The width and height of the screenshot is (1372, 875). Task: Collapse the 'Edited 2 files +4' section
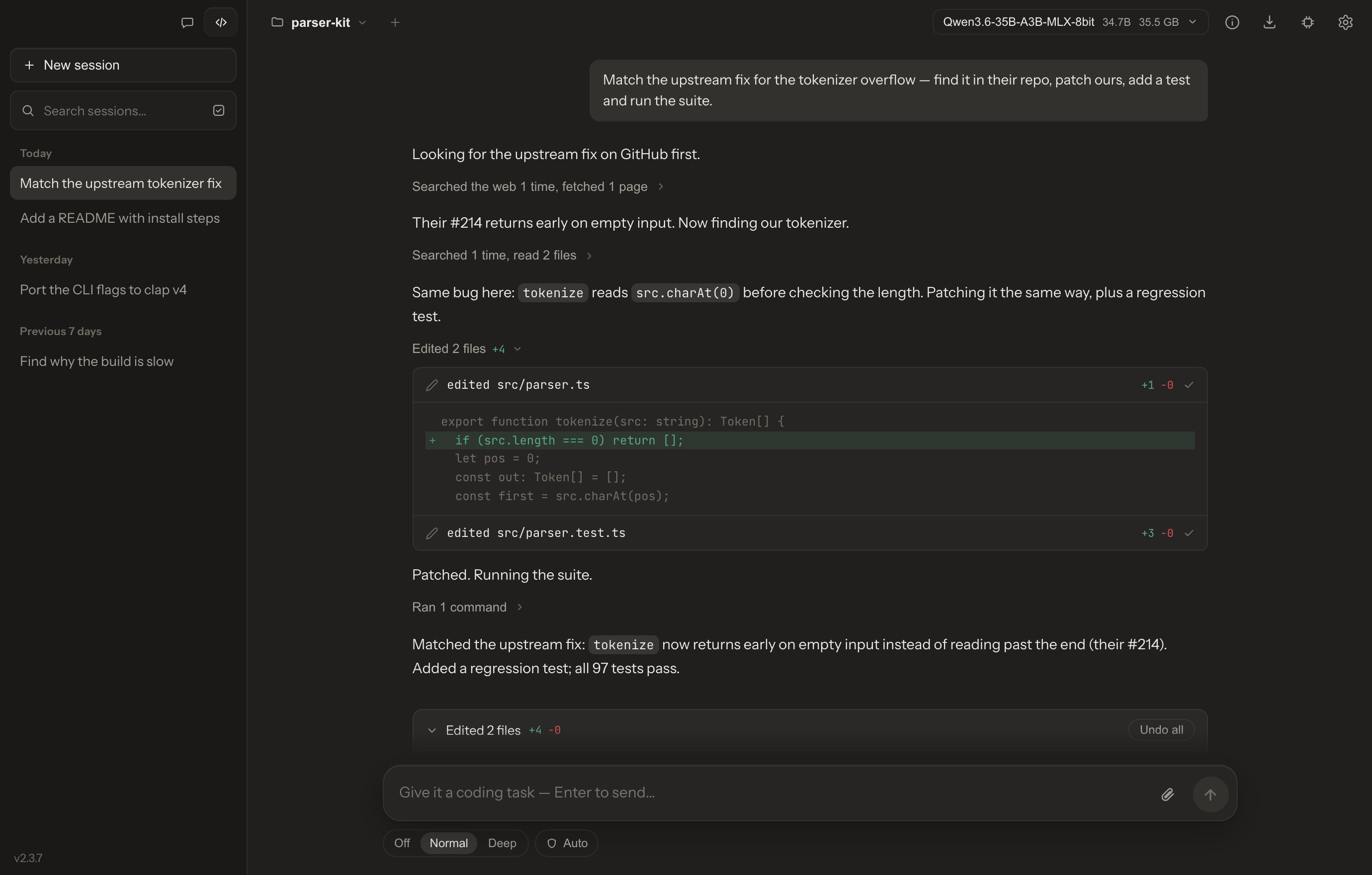tap(467, 349)
